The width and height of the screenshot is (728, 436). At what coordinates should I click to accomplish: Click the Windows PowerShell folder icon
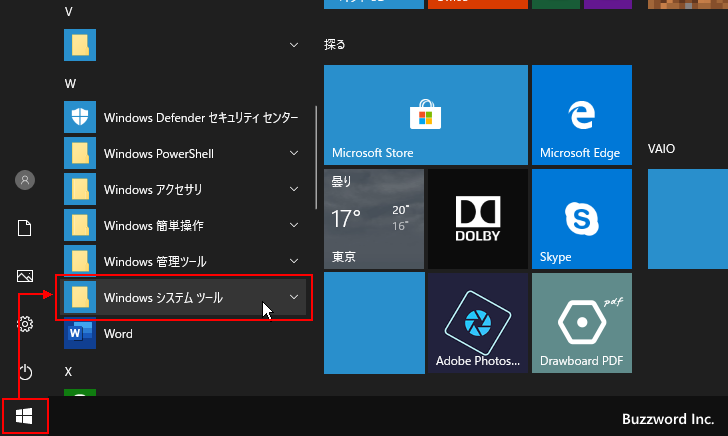(x=80, y=153)
